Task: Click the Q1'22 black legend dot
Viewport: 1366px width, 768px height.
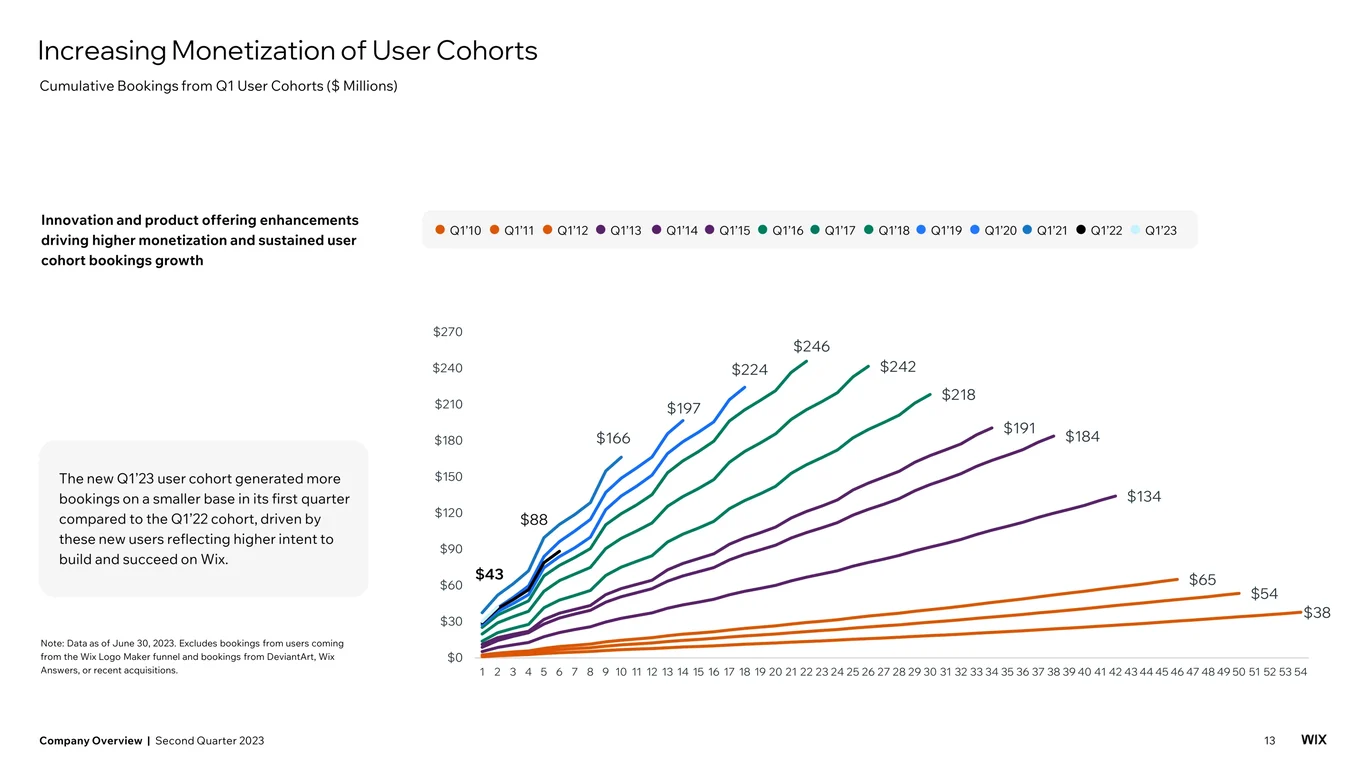Action: click(x=1081, y=231)
